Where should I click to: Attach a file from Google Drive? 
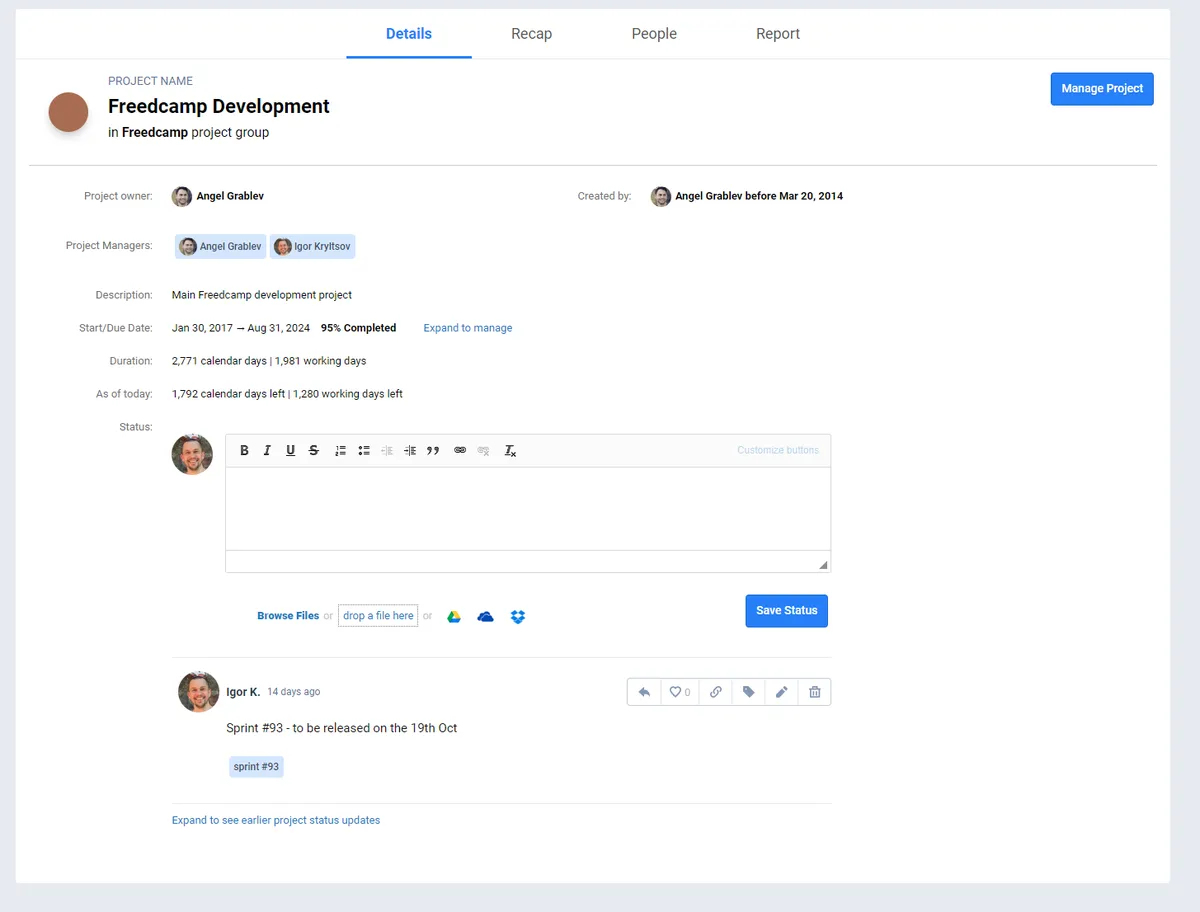coord(453,616)
